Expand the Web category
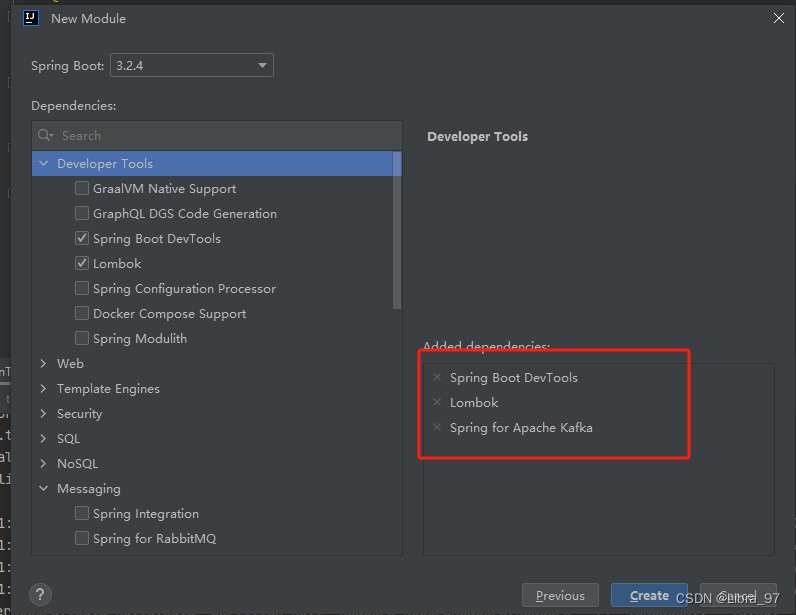The width and height of the screenshot is (796, 615). (44, 363)
